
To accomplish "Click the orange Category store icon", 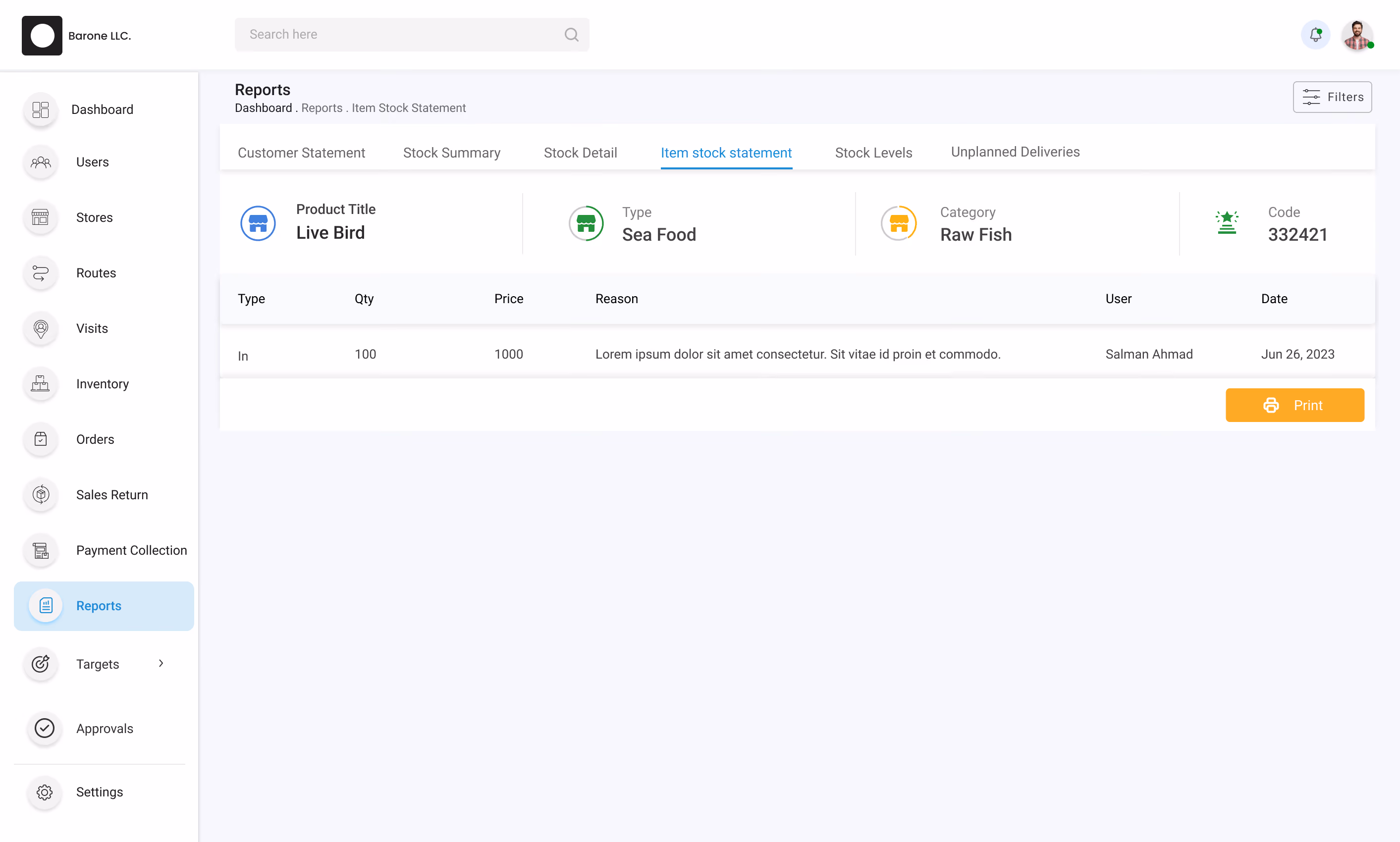I will click(x=899, y=223).
